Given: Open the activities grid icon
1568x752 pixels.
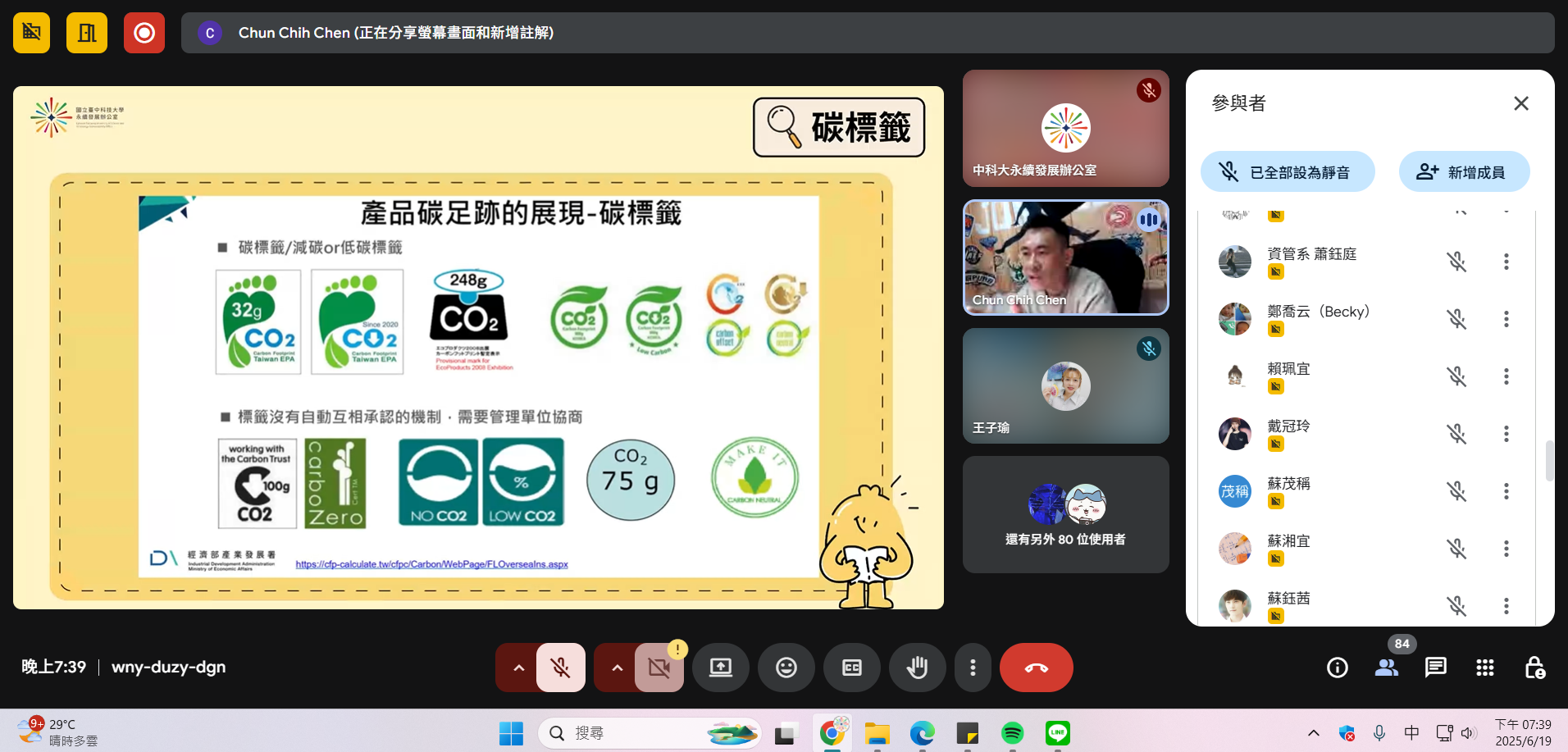Looking at the screenshot, I should 1484,668.
